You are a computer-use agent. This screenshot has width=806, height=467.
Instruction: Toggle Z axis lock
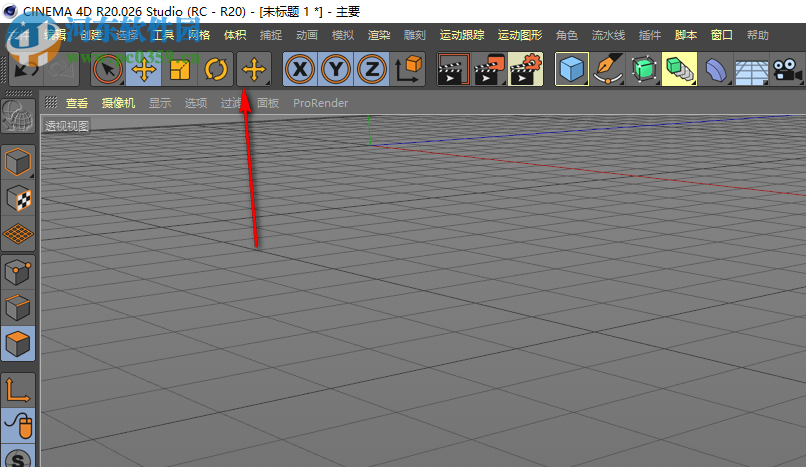point(372,69)
